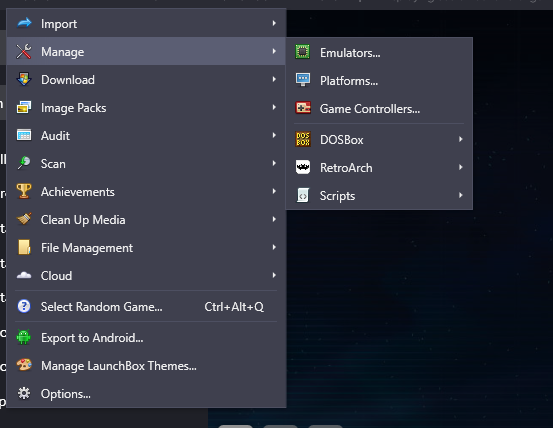The height and width of the screenshot is (428, 553).
Task: Click the Image Packs menu label
Action: tap(73, 108)
